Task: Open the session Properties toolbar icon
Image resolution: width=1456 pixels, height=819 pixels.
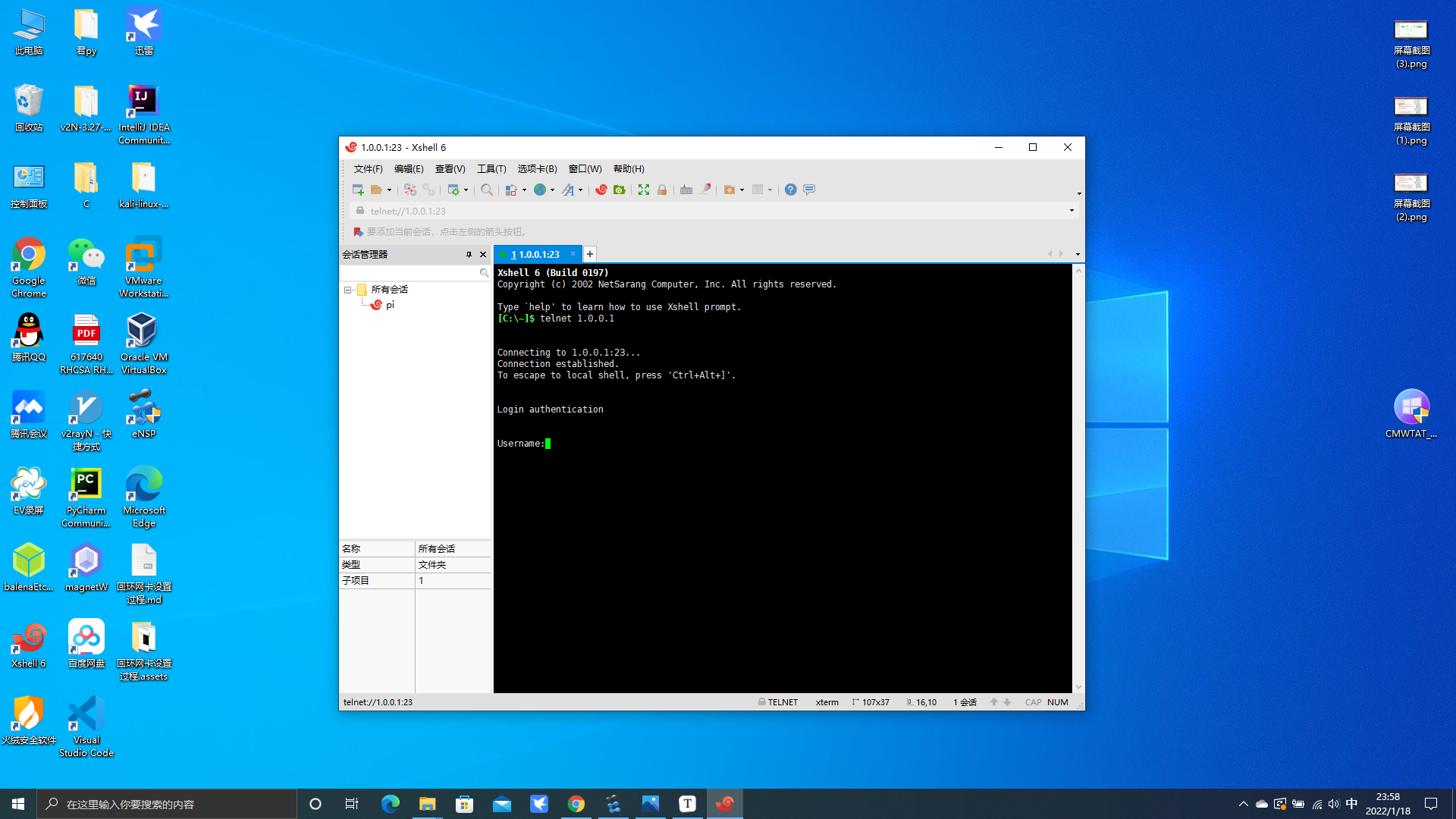Action: [453, 190]
